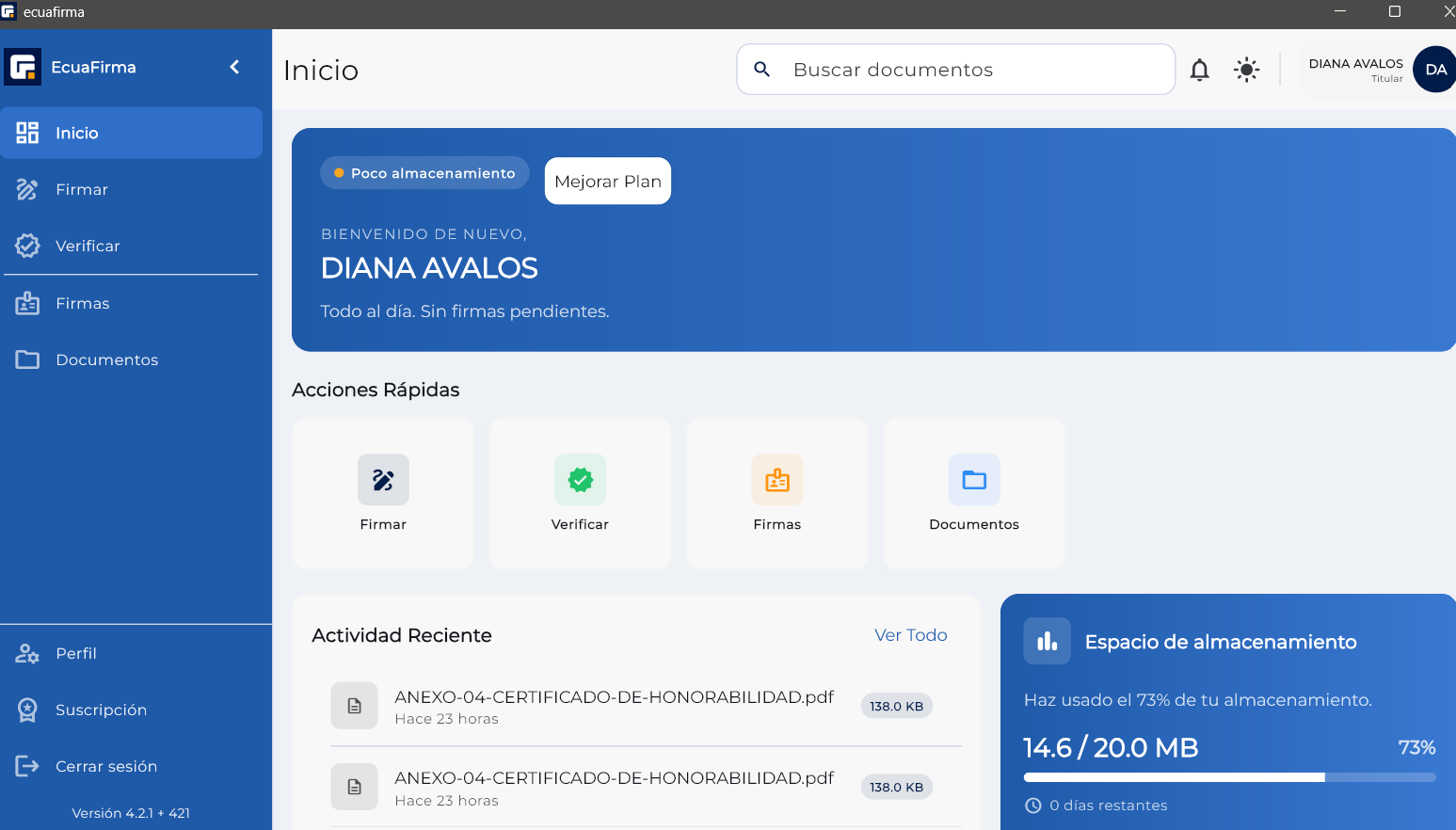Viewport: 1456px width, 830px height.
Task: Click the DA avatar circle
Action: point(1435,70)
